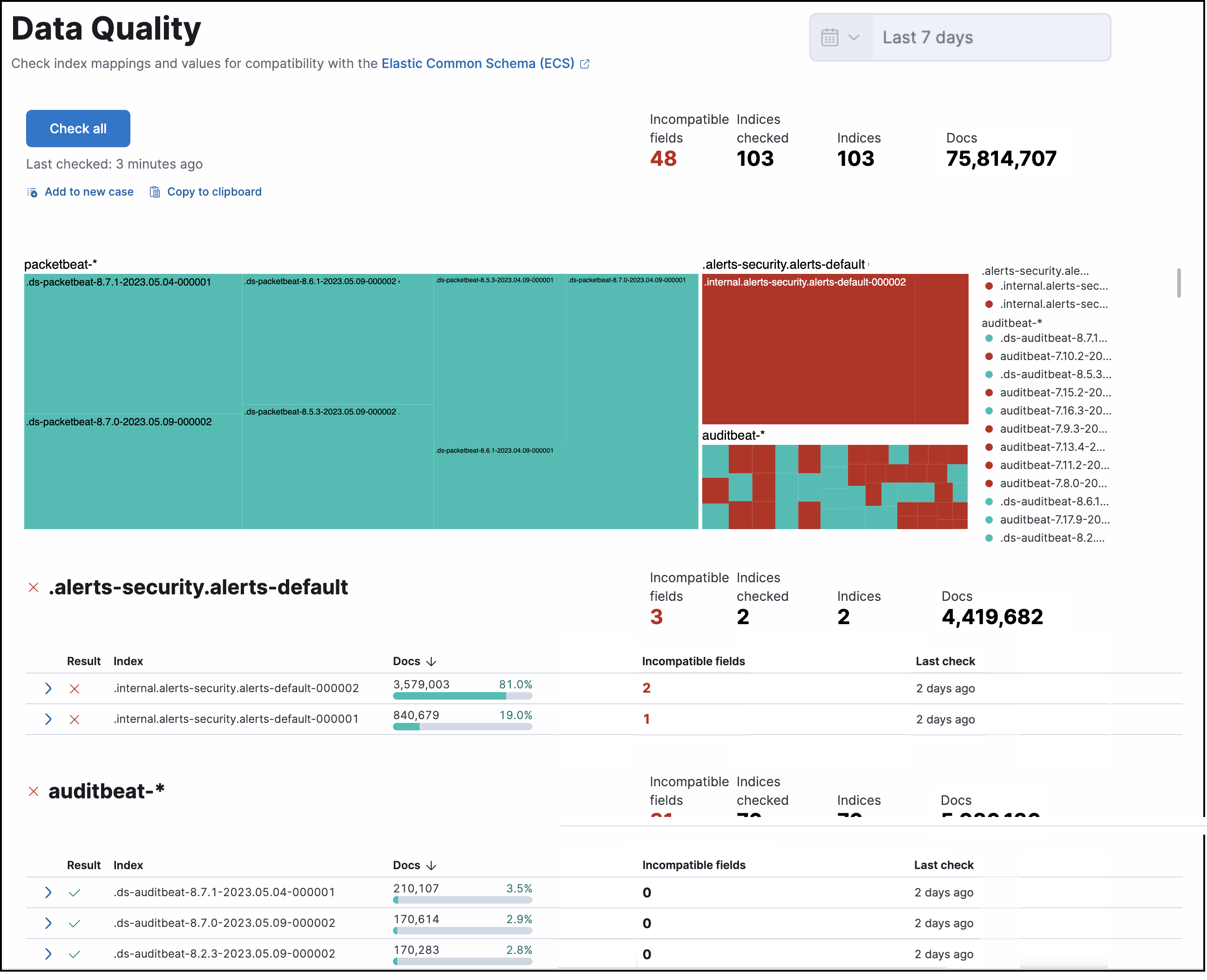
Task: Click the fail icon on alerts-default-000002 row
Action: pos(75,688)
